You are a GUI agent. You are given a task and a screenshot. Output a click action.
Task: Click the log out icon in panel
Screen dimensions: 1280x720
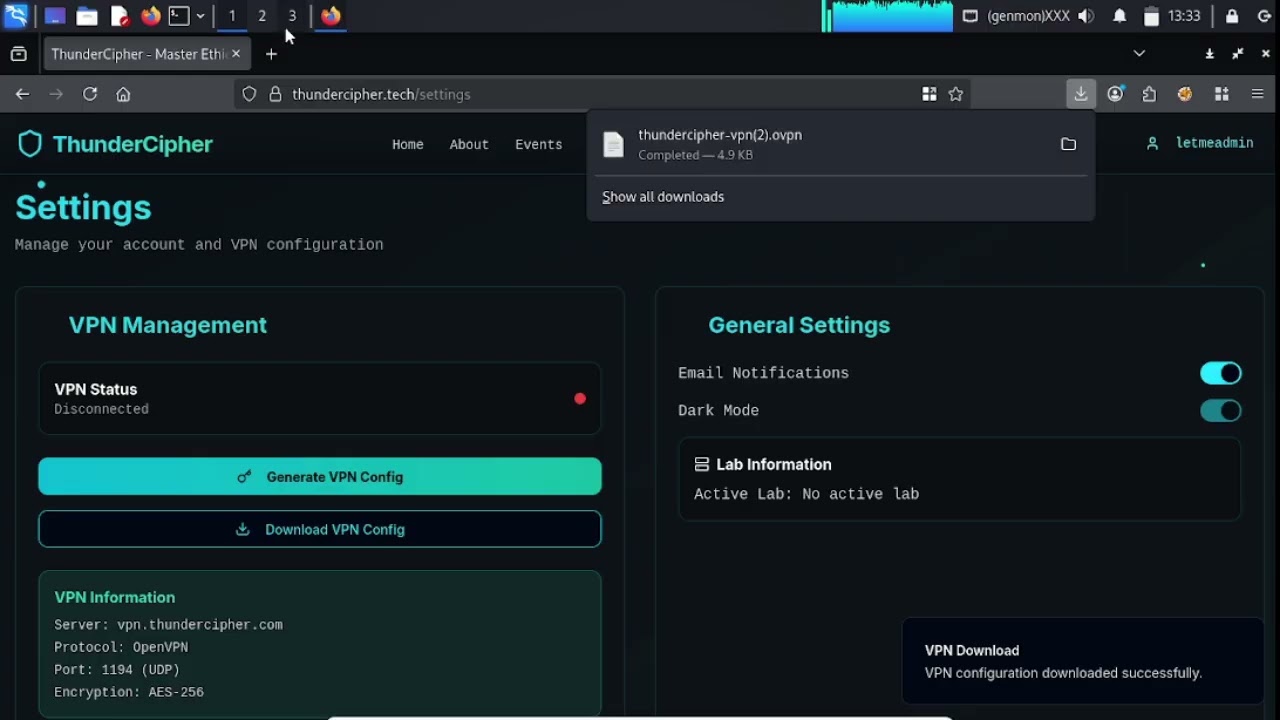point(1264,16)
